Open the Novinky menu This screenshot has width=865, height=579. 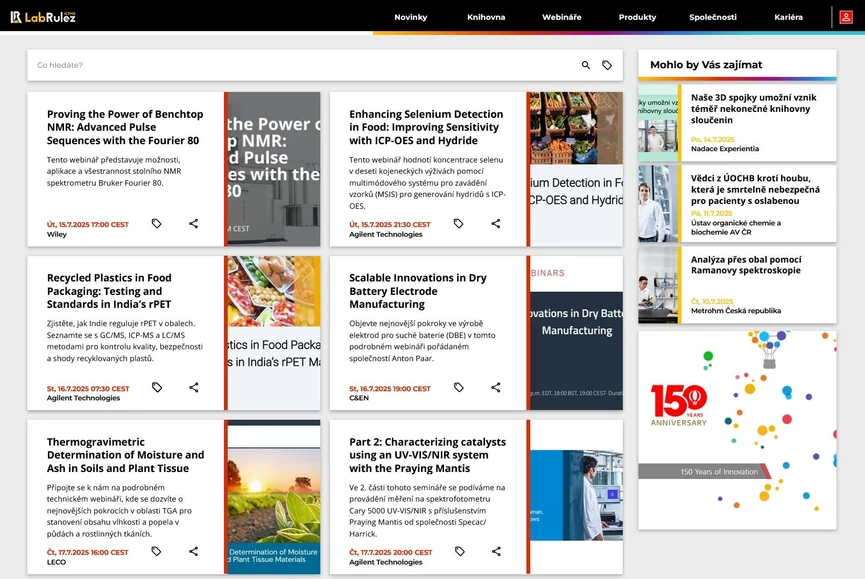(410, 17)
